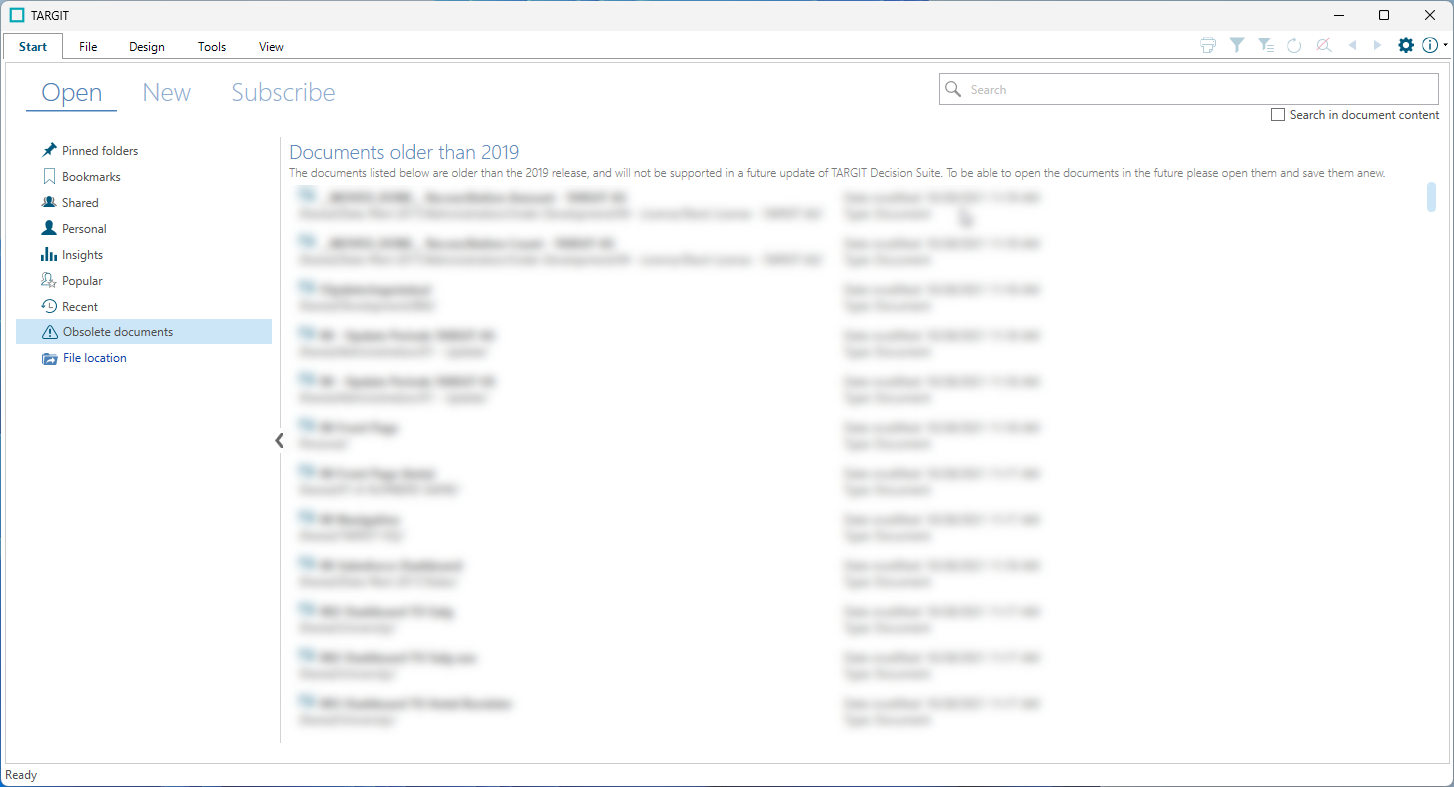This screenshot has height=787, width=1454.
Task: Click the Documents older than 2019 heading
Action: point(404,152)
